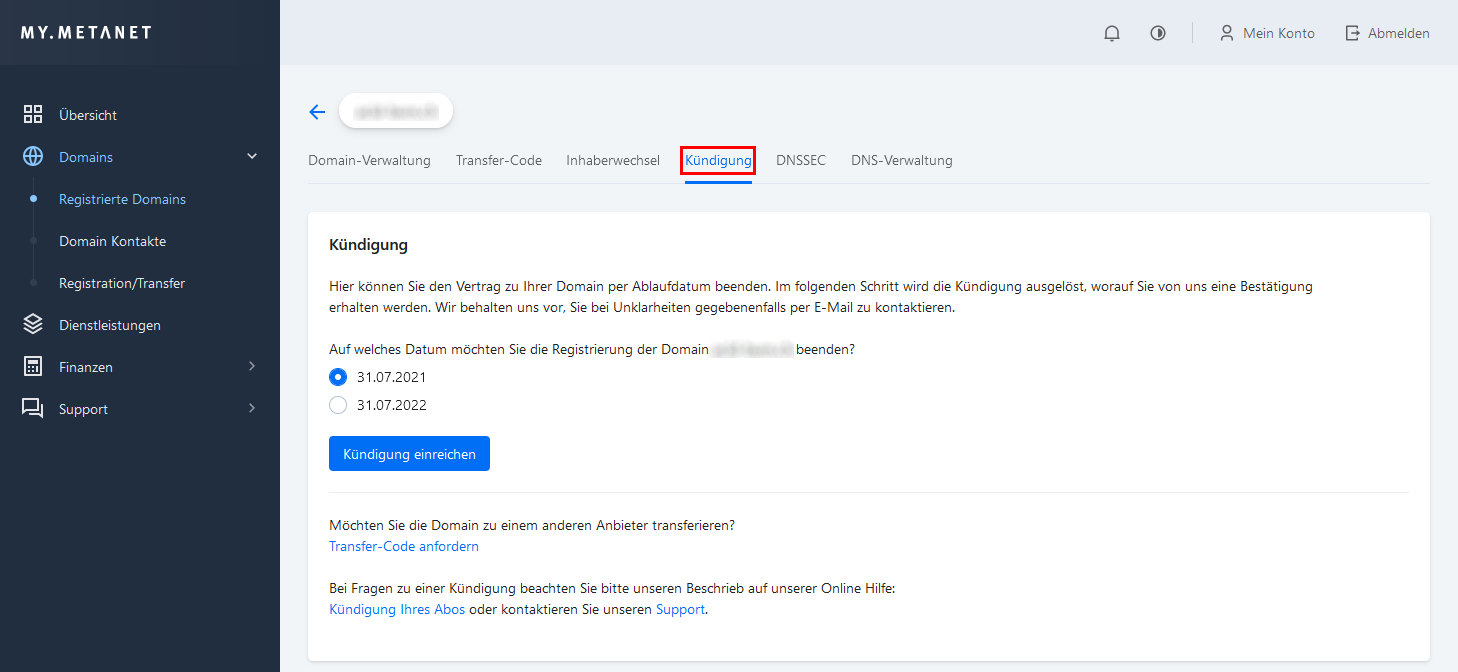Click the blue back arrow
1458x672 pixels.
pyautogui.click(x=317, y=112)
